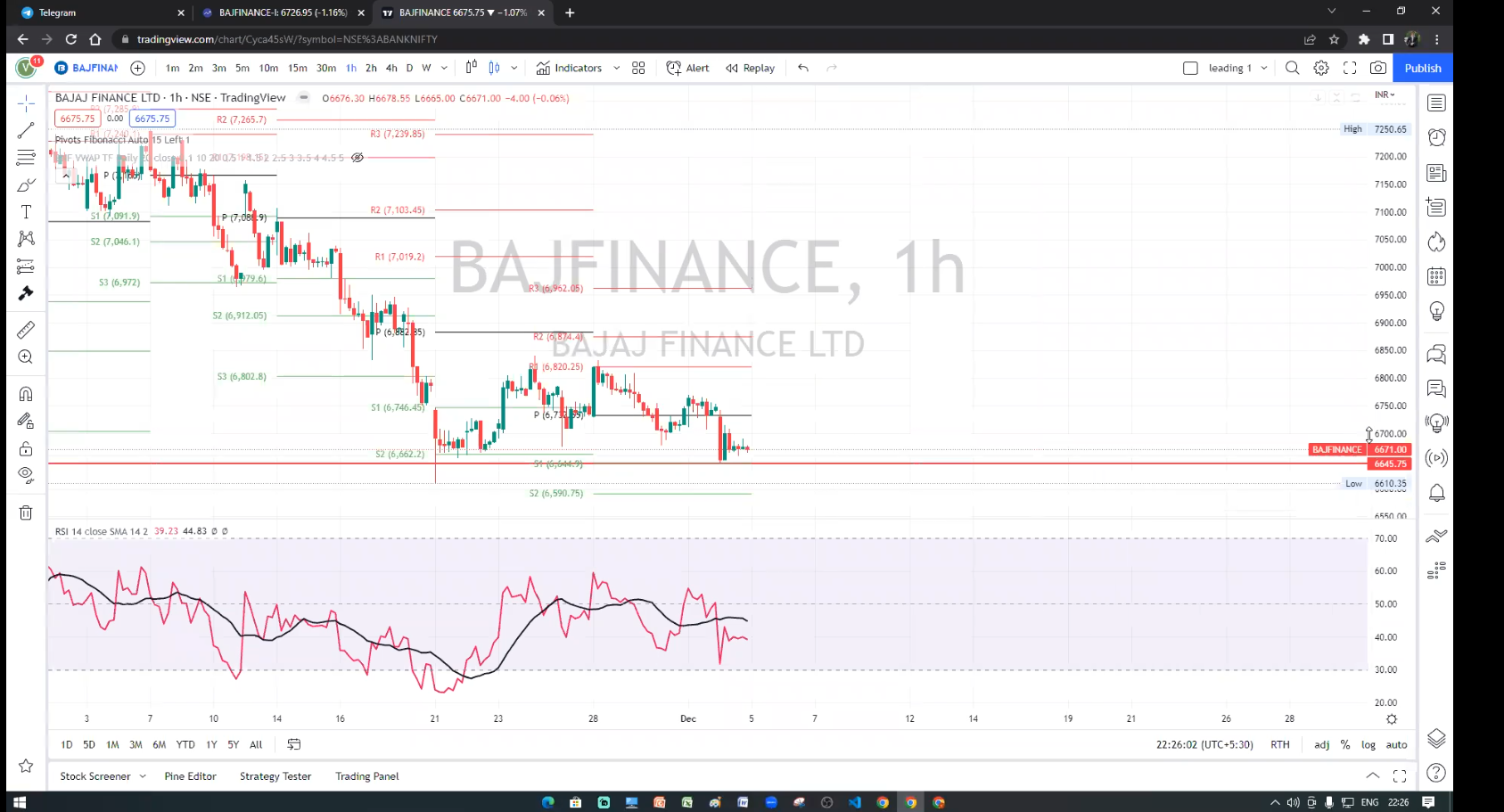Take a chart snapshot with camera icon
This screenshot has height=812, width=1504.
(x=1377, y=68)
